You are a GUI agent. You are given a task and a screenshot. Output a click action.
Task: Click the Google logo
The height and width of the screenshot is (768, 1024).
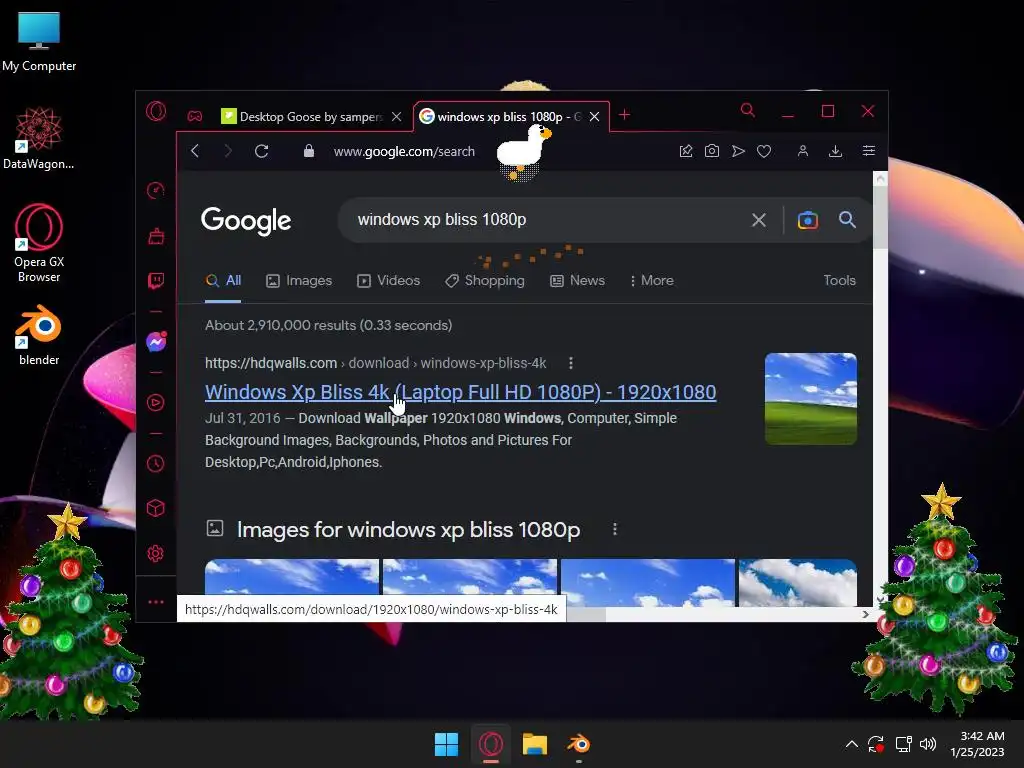tap(246, 221)
